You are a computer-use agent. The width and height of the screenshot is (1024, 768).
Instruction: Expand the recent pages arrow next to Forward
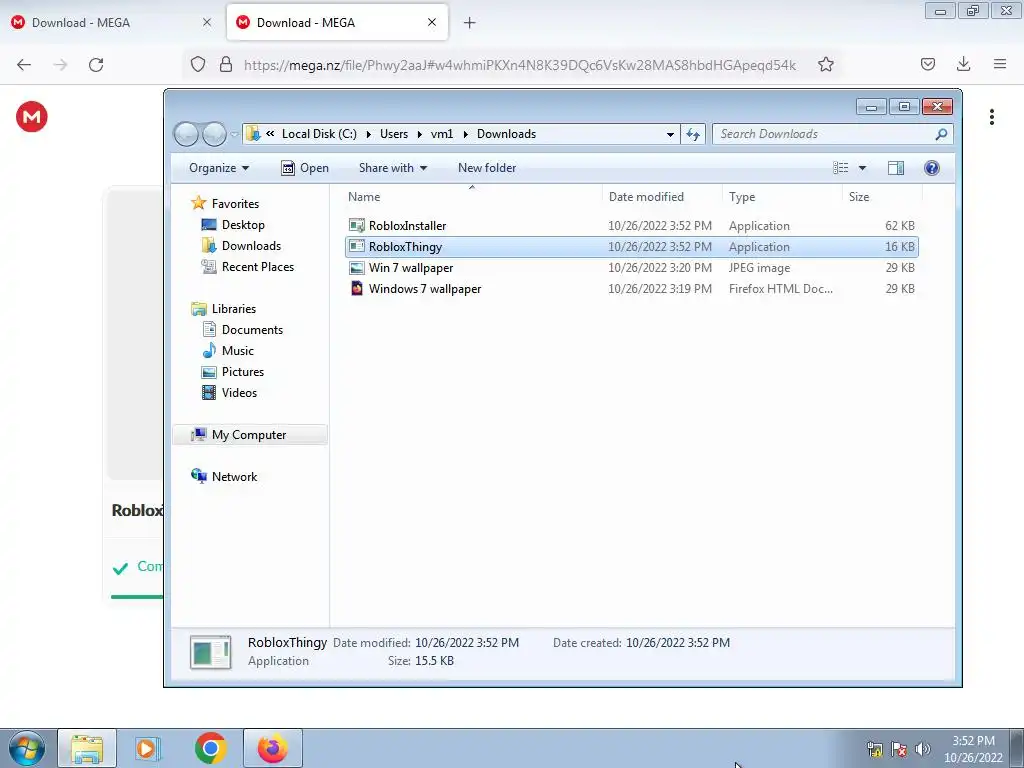234,134
